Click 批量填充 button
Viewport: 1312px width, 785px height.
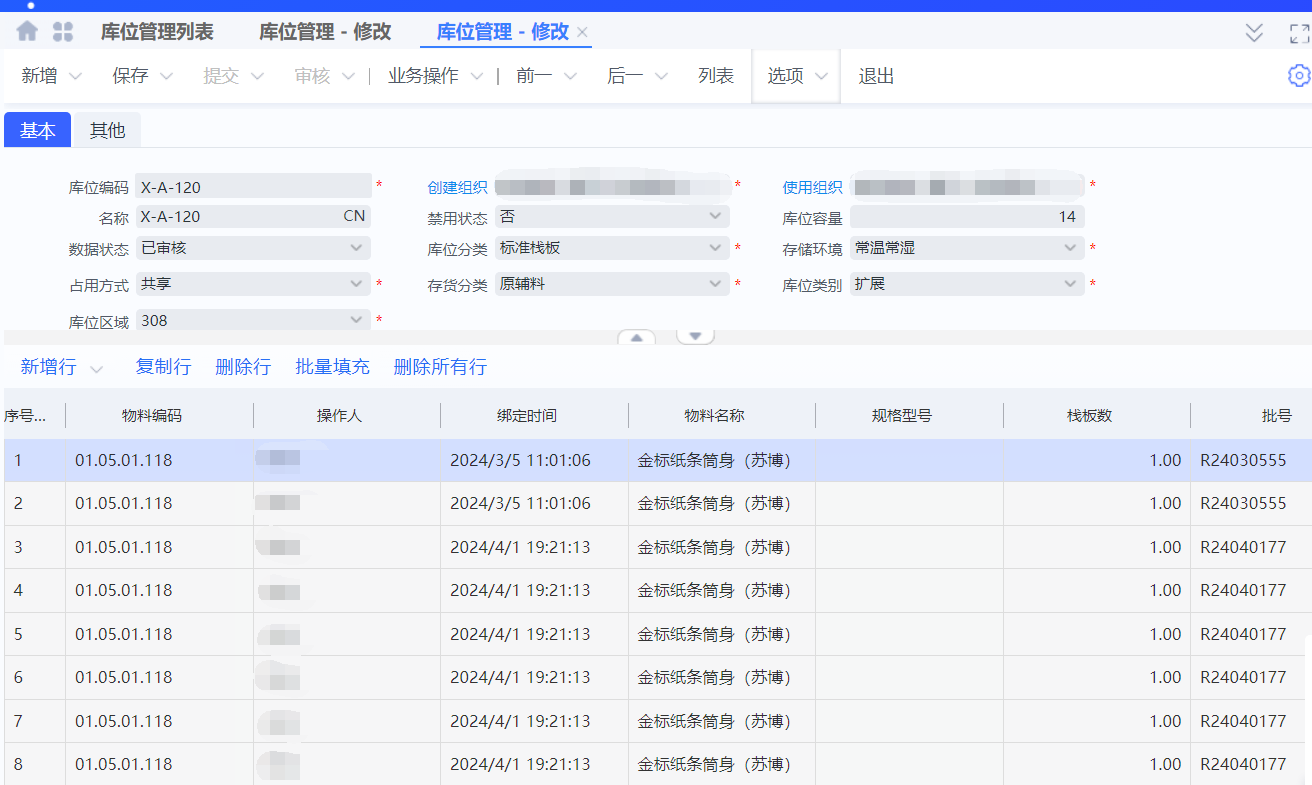pyautogui.click(x=333, y=367)
